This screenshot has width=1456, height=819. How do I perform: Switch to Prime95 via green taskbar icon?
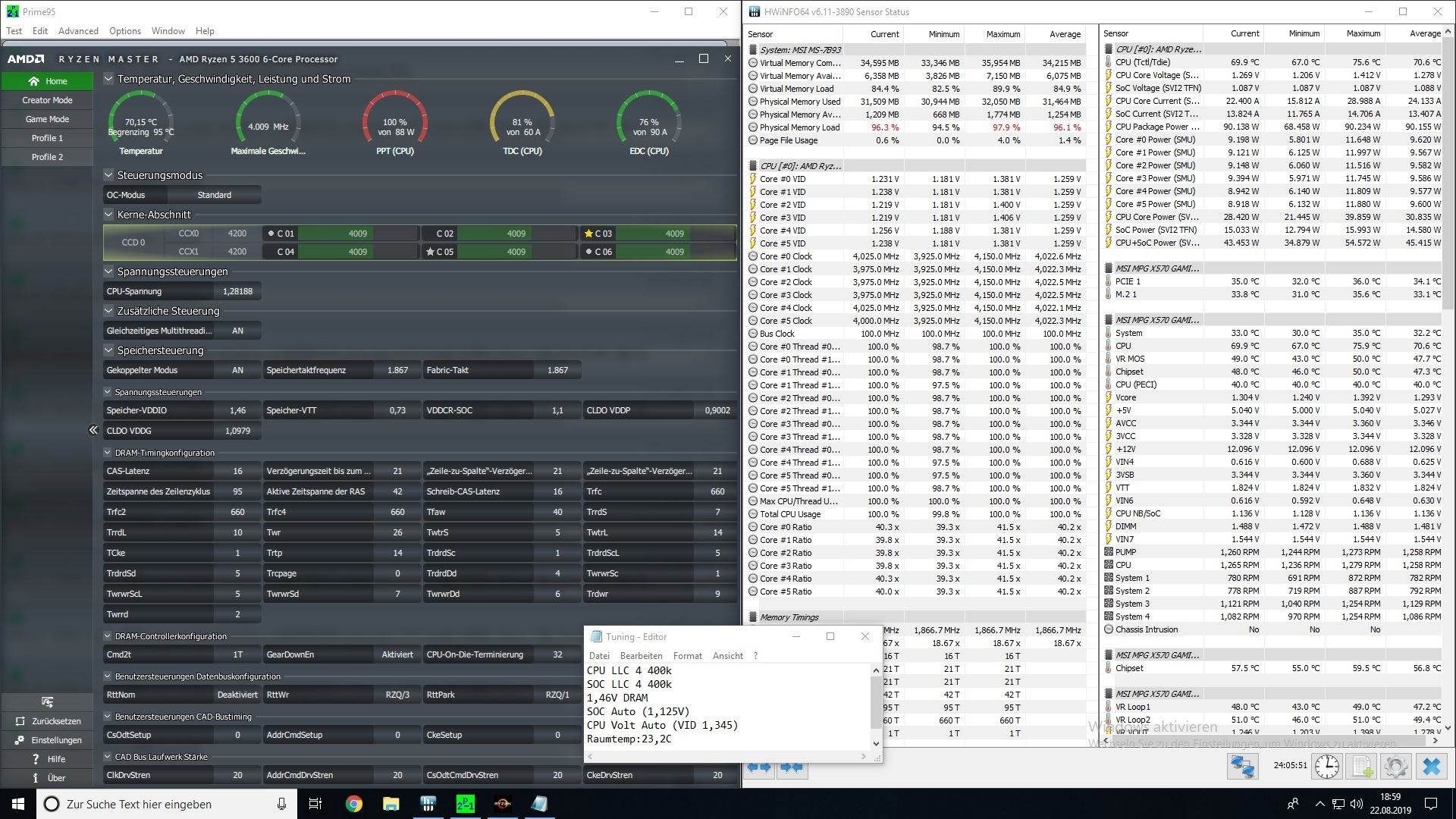click(x=465, y=804)
